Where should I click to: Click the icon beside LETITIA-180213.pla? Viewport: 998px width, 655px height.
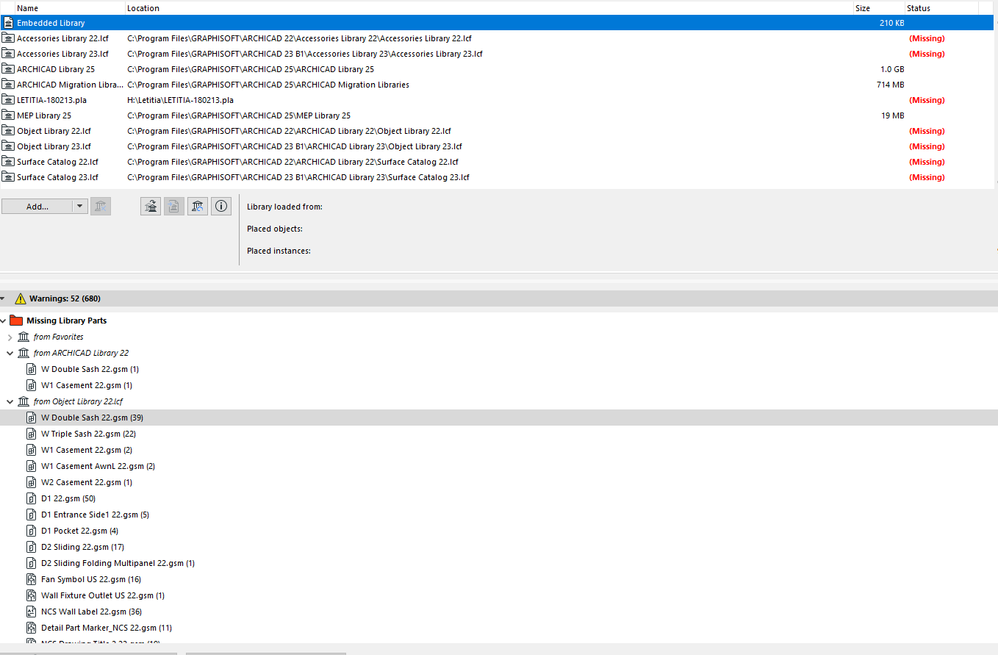[x=8, y=100]
